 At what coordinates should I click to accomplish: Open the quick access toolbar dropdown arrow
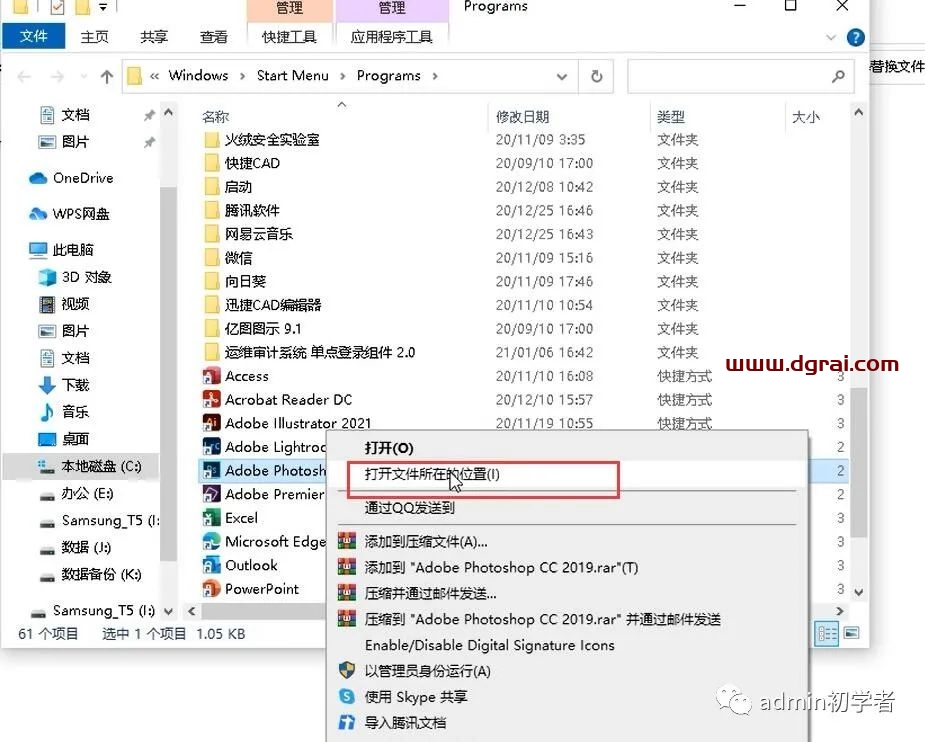(x=103, y=7)
